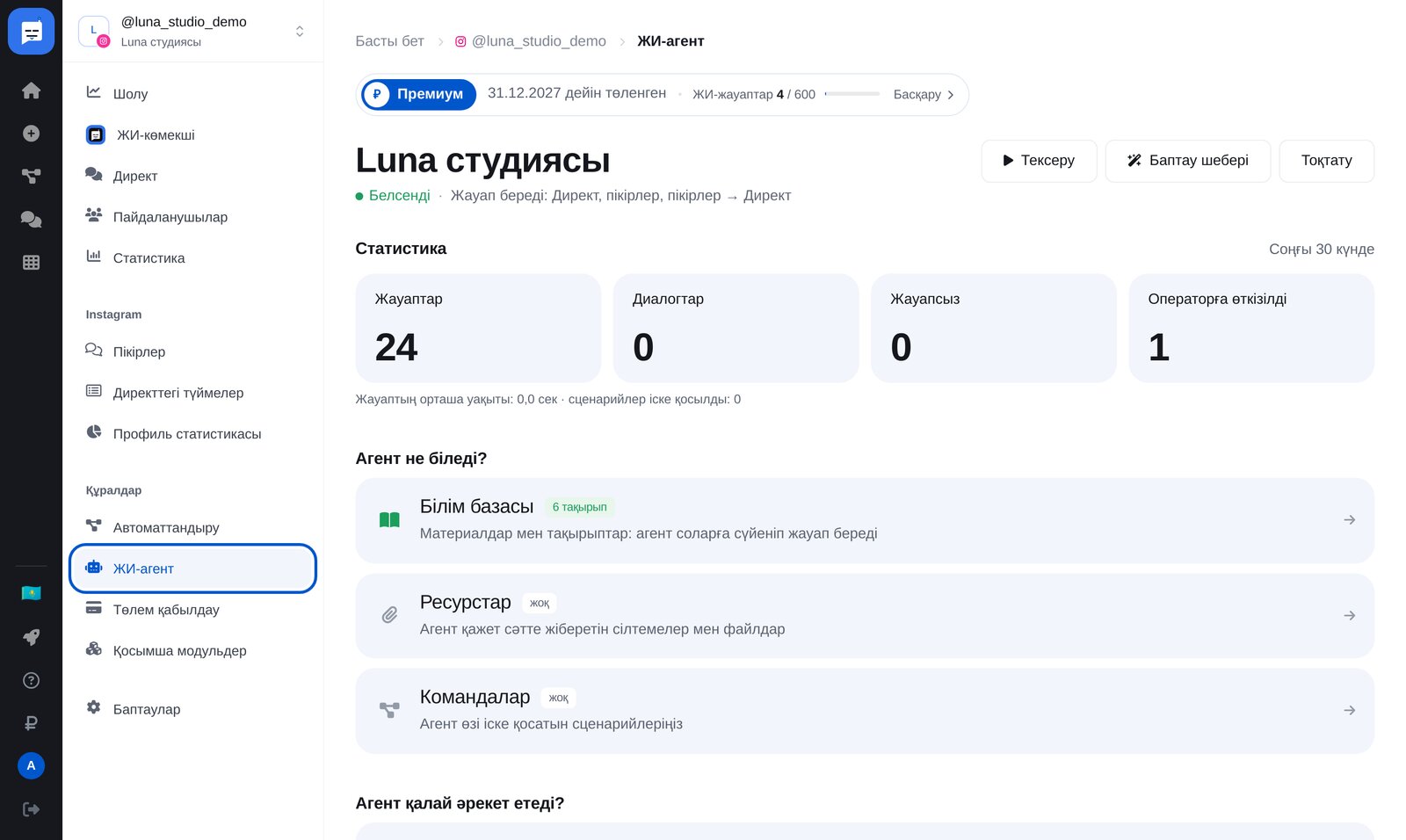Click the arrow on Ресурстар row
1406x840 pixels.
(x=1349, y=616)
